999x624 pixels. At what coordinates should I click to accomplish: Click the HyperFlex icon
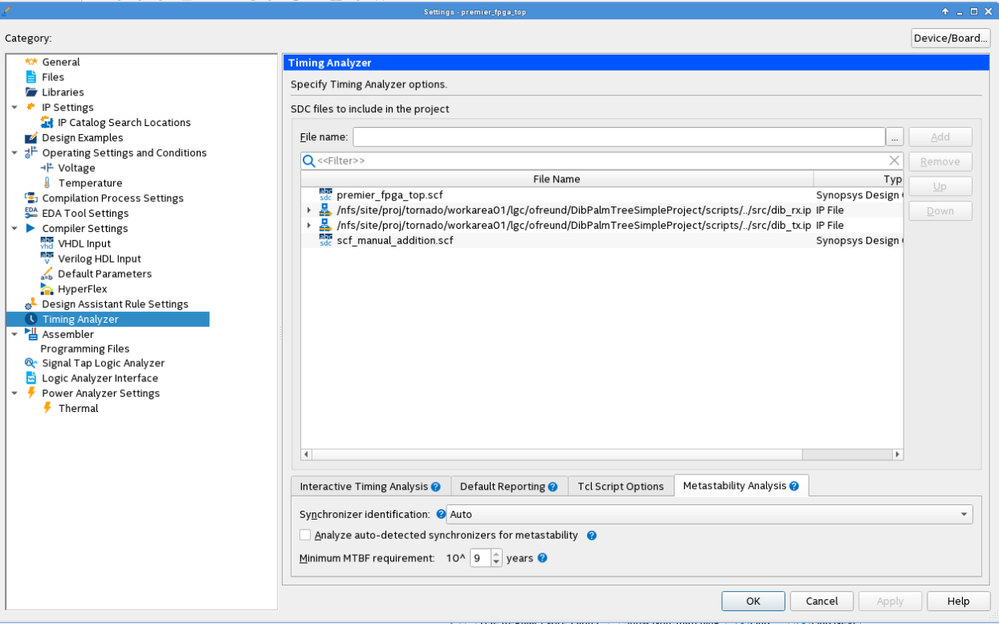tap(47, 289)
